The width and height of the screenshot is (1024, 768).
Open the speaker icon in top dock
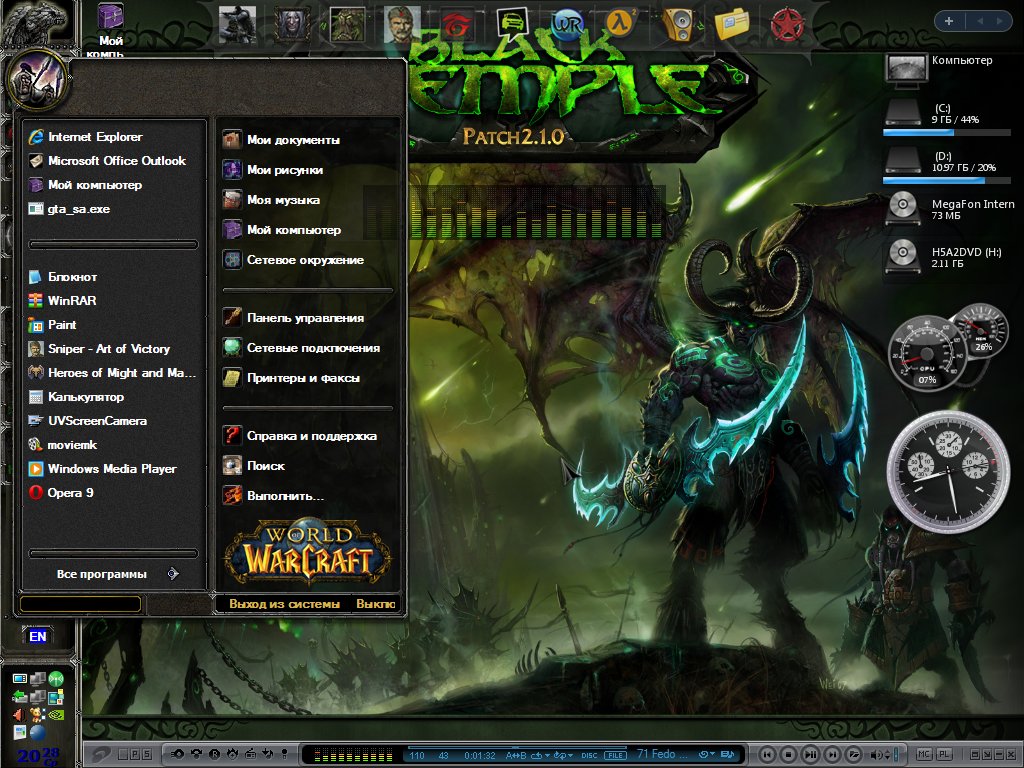tap(678, 25)
